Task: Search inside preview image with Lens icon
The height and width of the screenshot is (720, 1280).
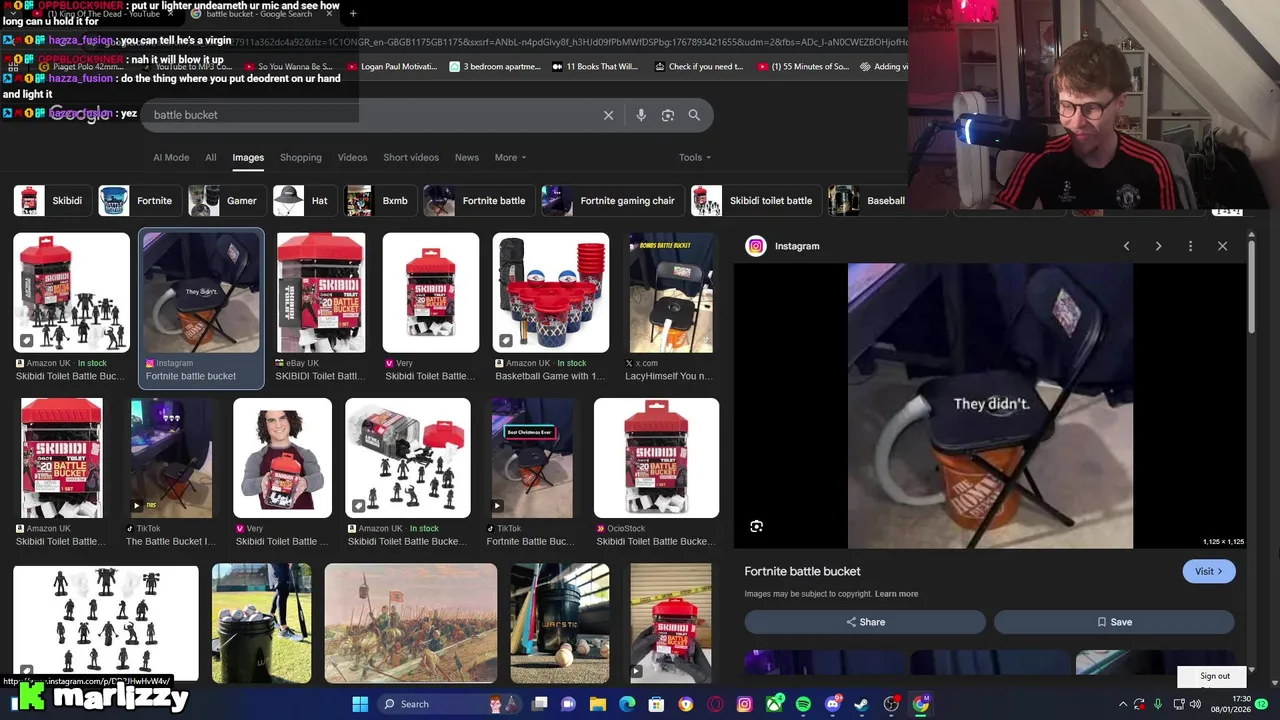Action: (757, 526)
